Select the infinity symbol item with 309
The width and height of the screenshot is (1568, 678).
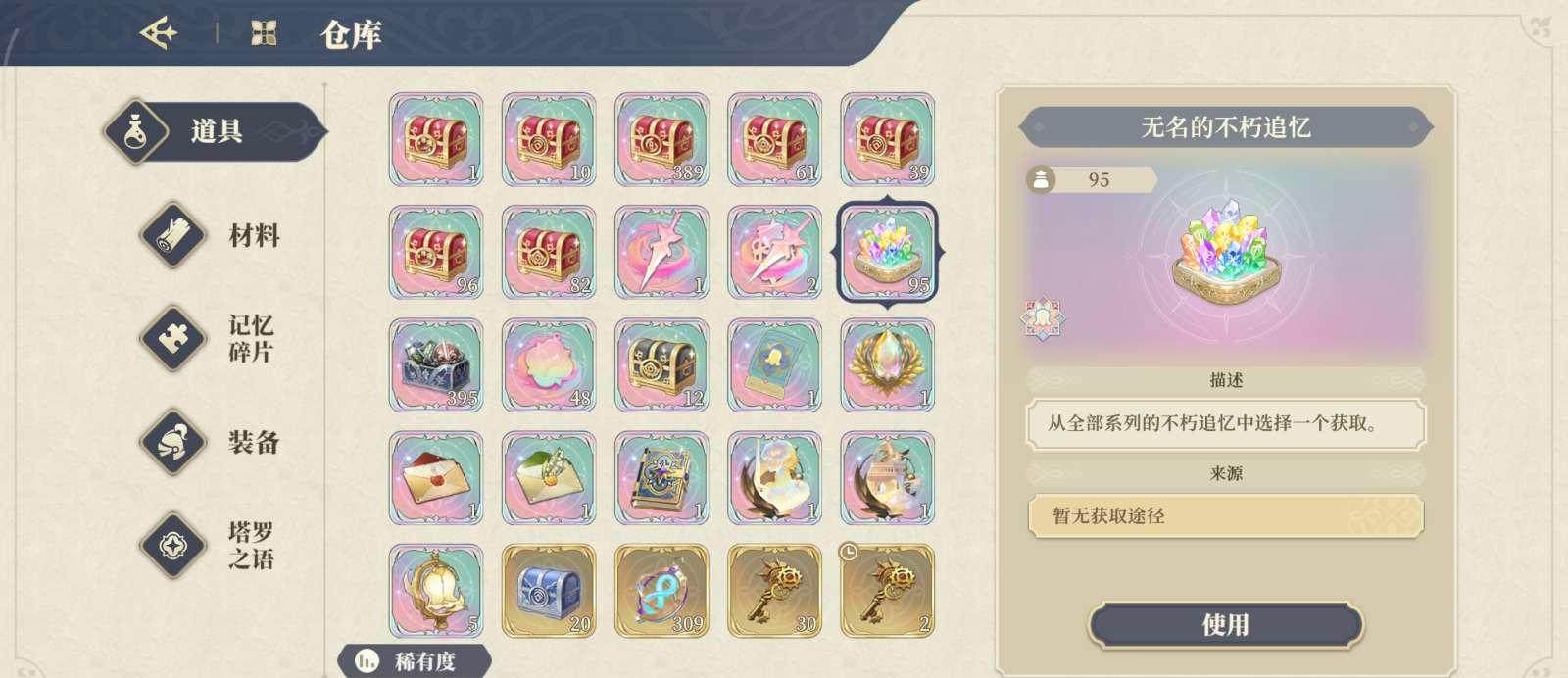(x=661, y=591)
